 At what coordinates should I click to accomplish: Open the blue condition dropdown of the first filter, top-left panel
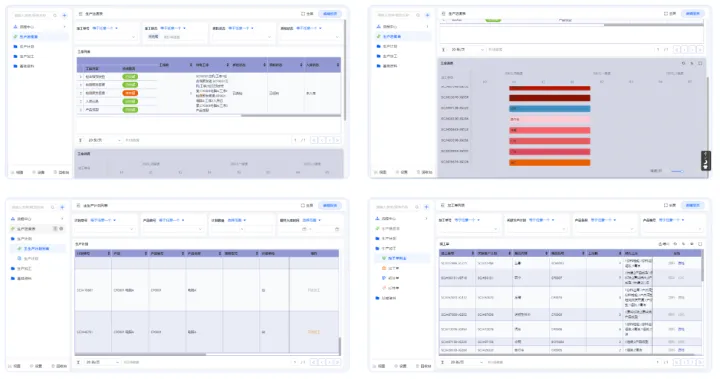(105, 28)
